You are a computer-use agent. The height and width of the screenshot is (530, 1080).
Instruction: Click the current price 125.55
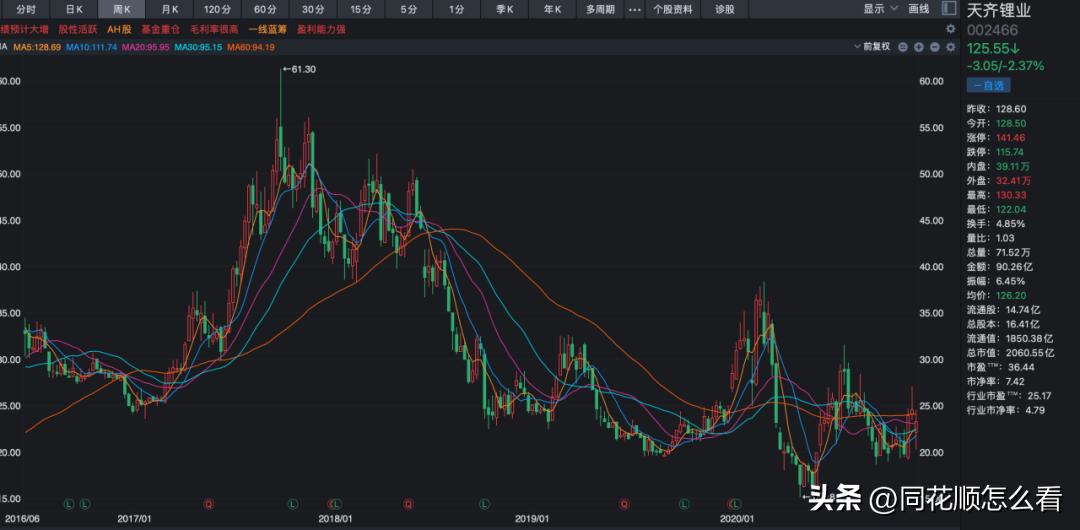[993, 49]
